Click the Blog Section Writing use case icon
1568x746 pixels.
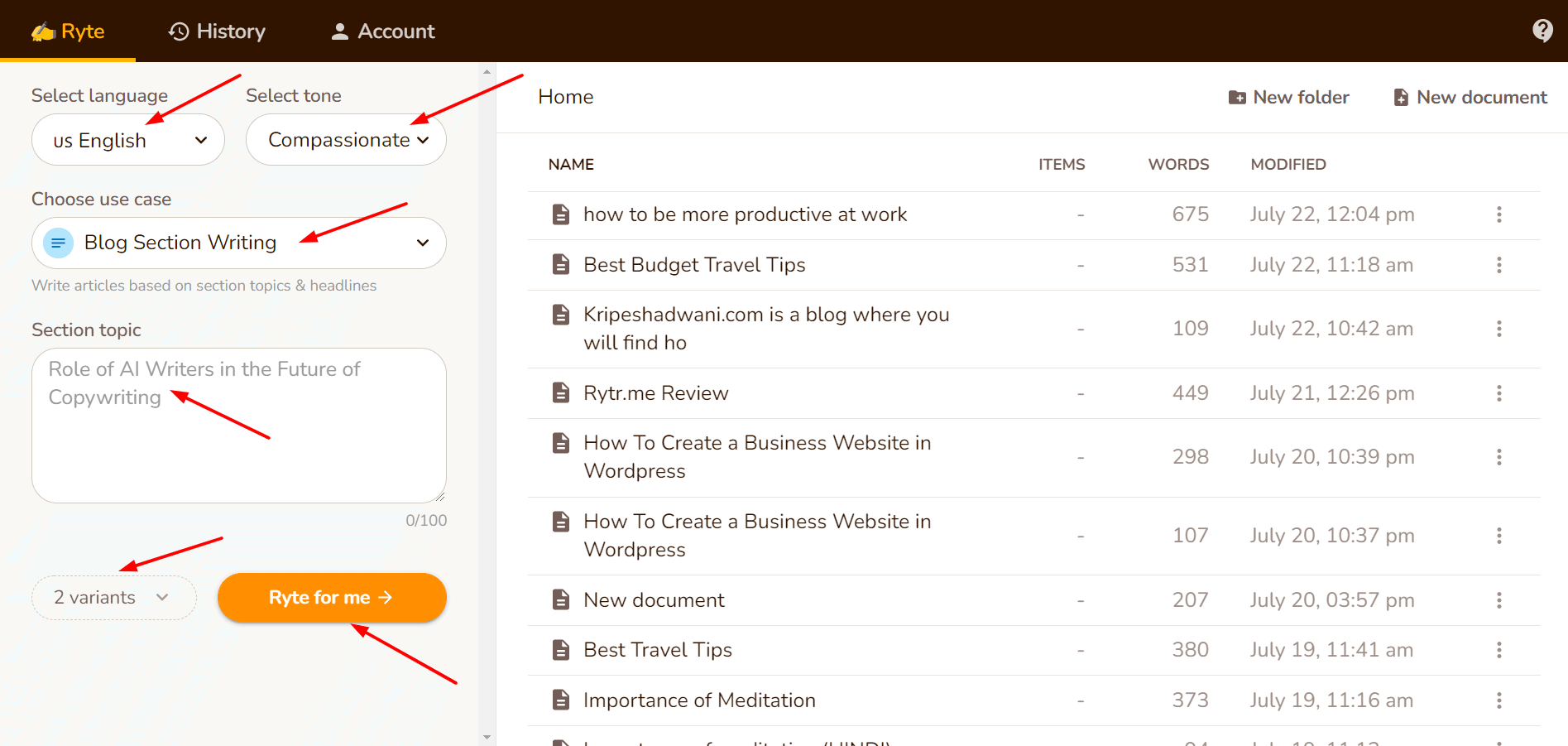coord(58,243)
